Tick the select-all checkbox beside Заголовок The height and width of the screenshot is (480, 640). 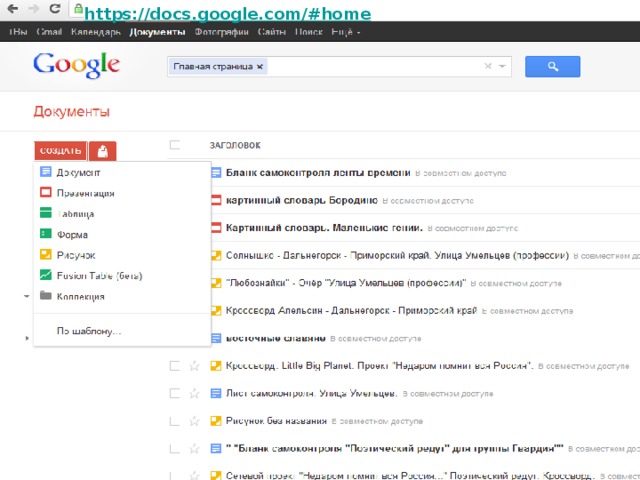click(175, 144)
